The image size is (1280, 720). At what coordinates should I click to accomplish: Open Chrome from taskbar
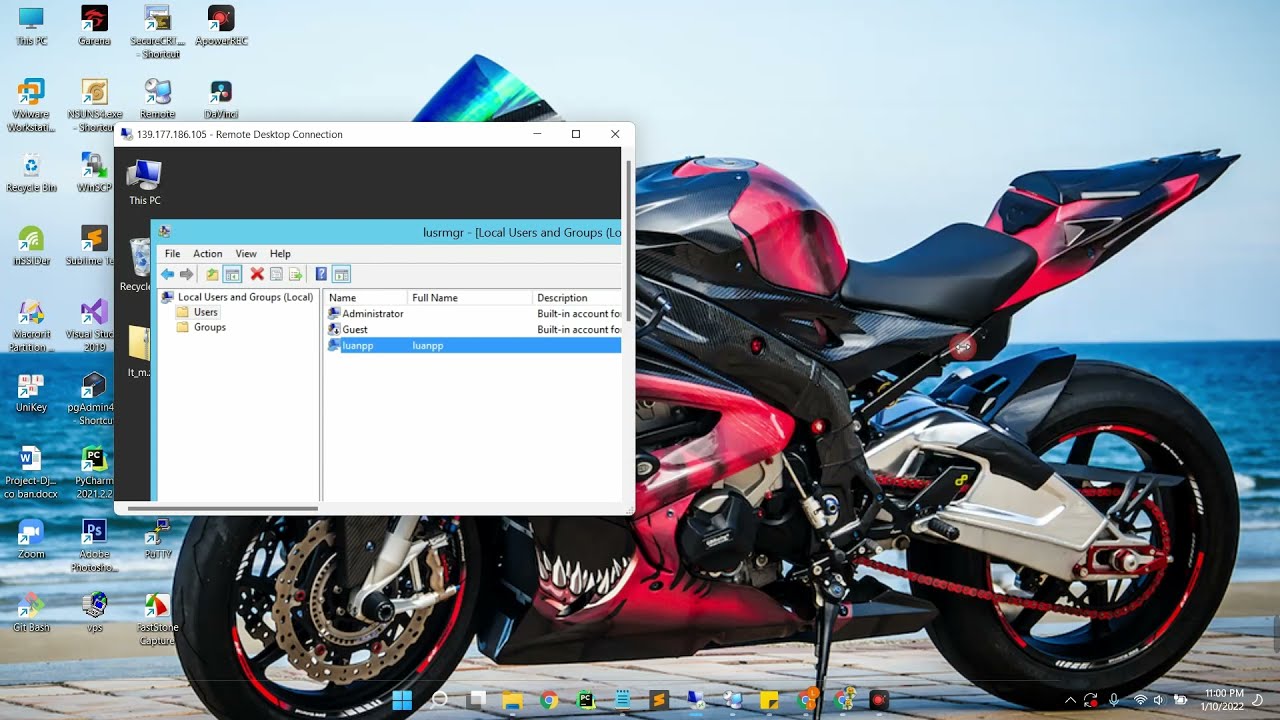[549, 700]
